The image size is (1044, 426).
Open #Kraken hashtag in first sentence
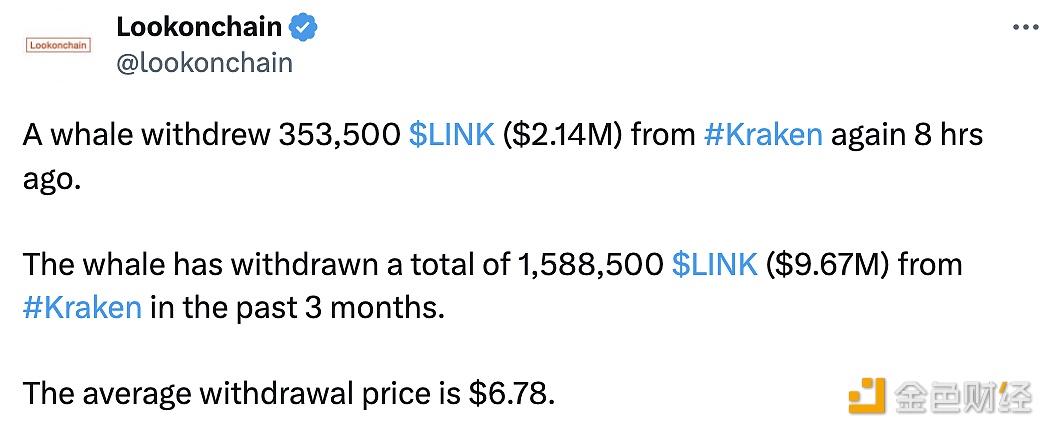[762, 135]
